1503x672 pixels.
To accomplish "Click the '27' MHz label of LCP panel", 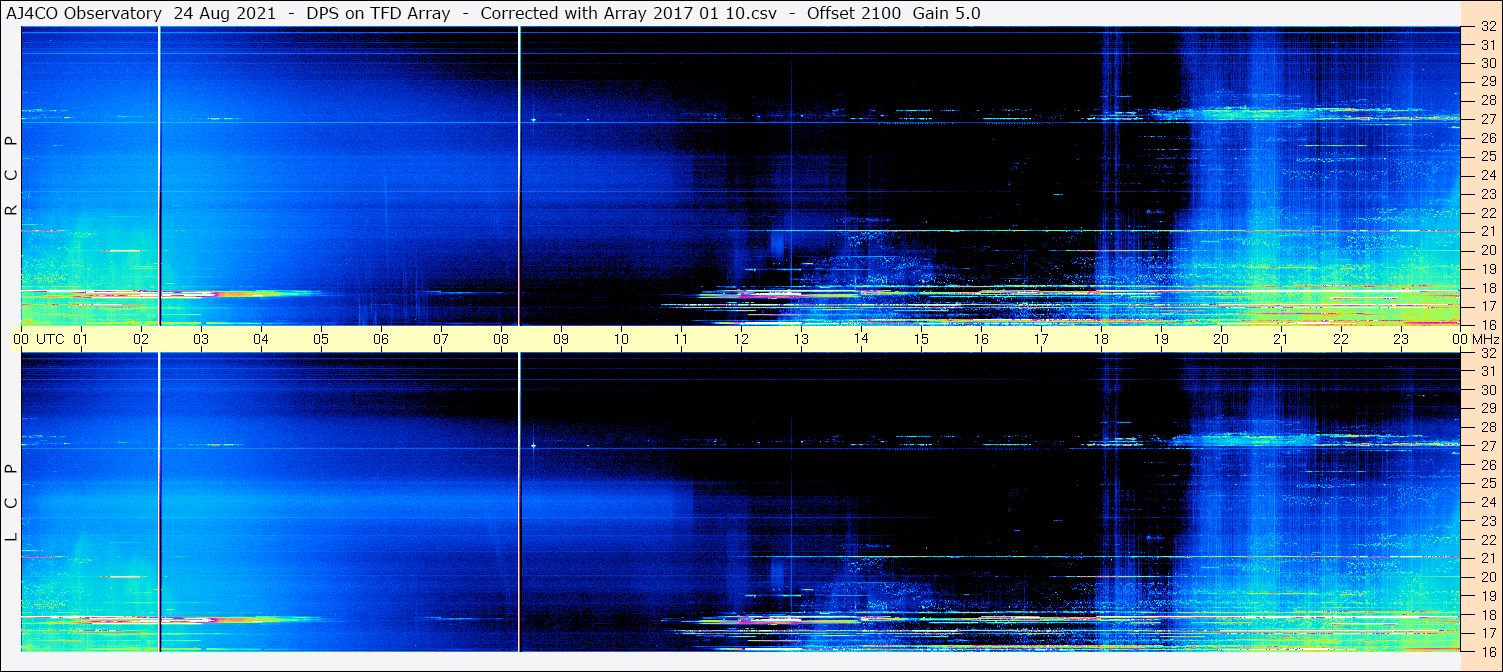I will (x=1487, y=446).
